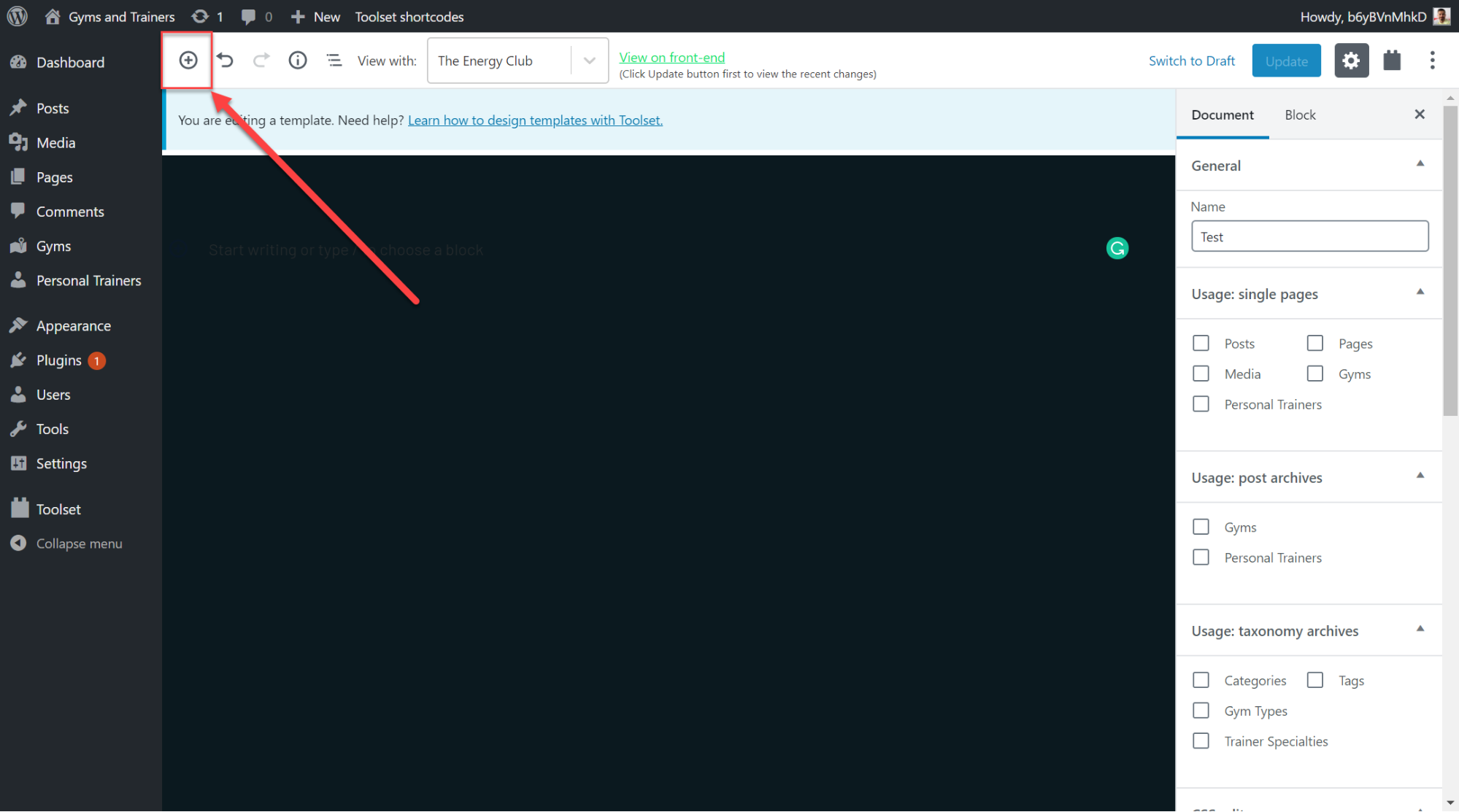Click Switch to Draft
1459x812 pixels.
(x=1191, y=61)
